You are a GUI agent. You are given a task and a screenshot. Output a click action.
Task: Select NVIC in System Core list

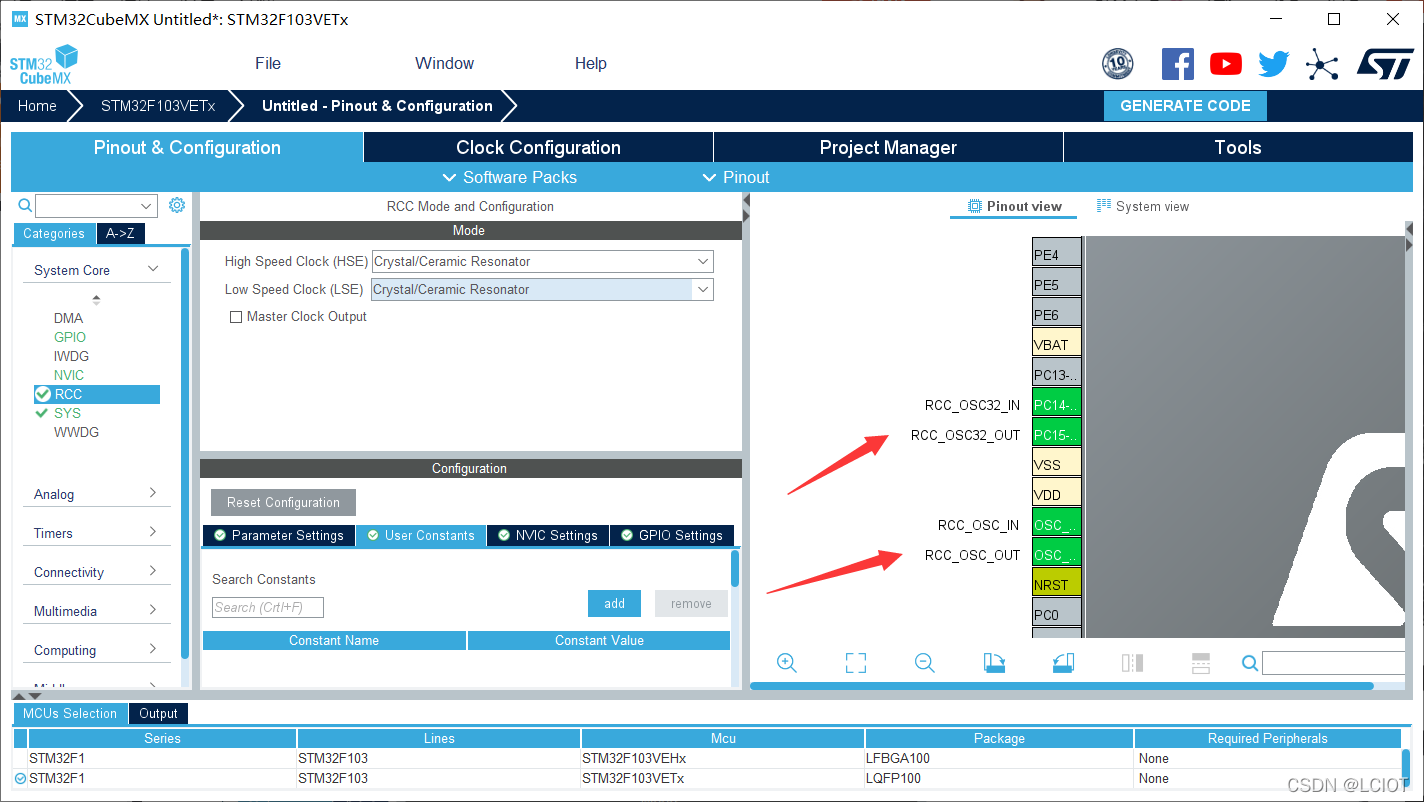(69, 375)
